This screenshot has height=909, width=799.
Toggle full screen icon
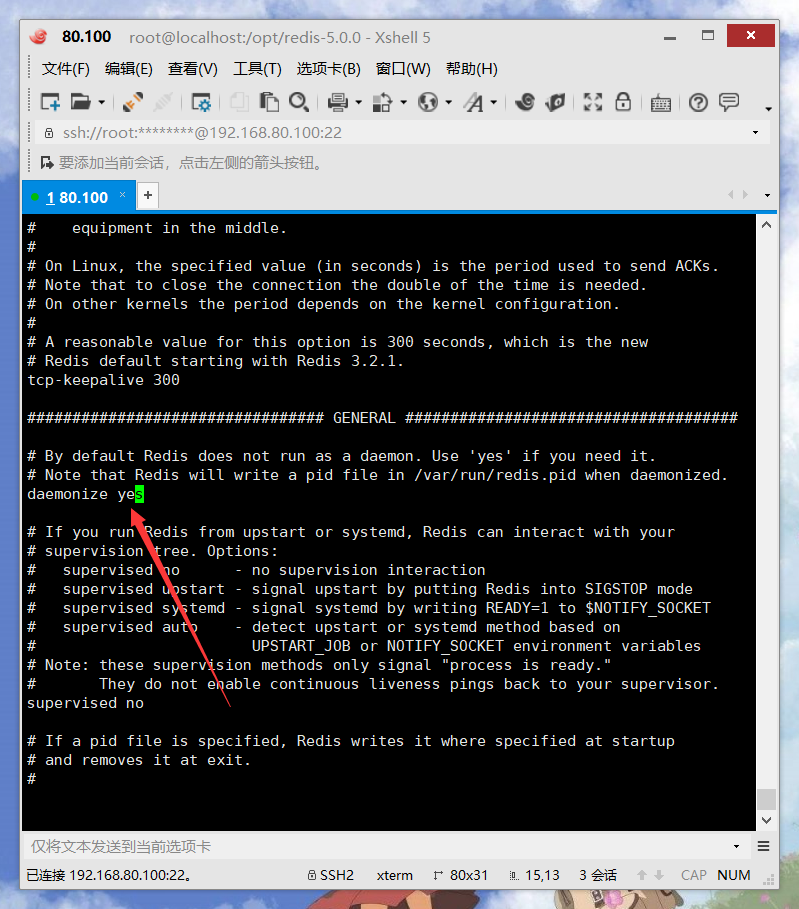tap(593, 102)
